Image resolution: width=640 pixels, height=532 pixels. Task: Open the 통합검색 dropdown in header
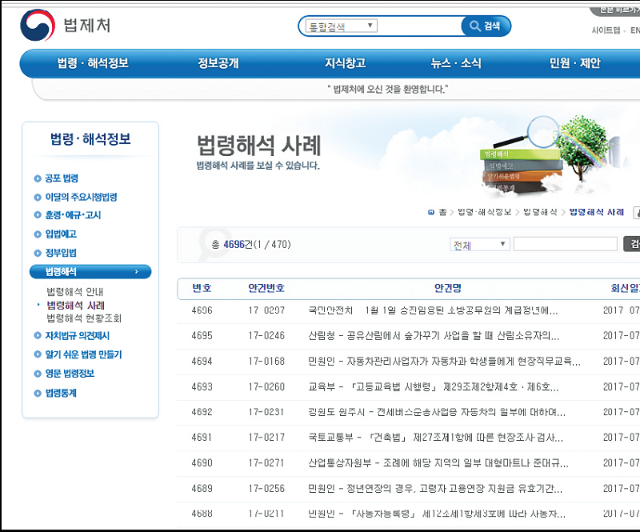341,26
